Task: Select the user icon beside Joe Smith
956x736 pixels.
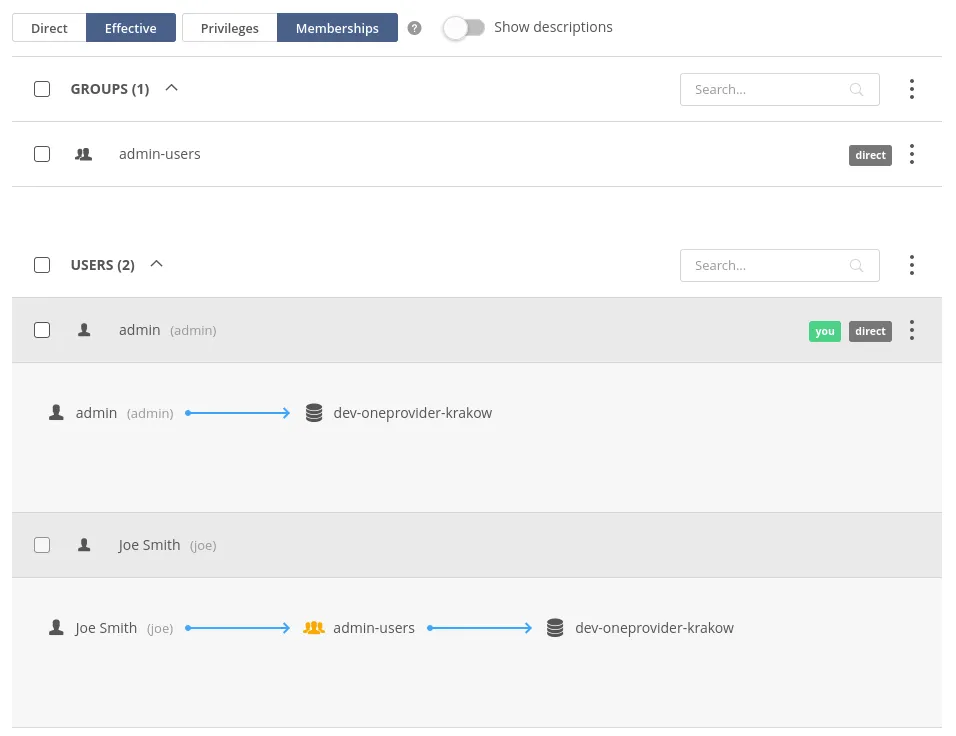Action: click(x=84, y=544)
